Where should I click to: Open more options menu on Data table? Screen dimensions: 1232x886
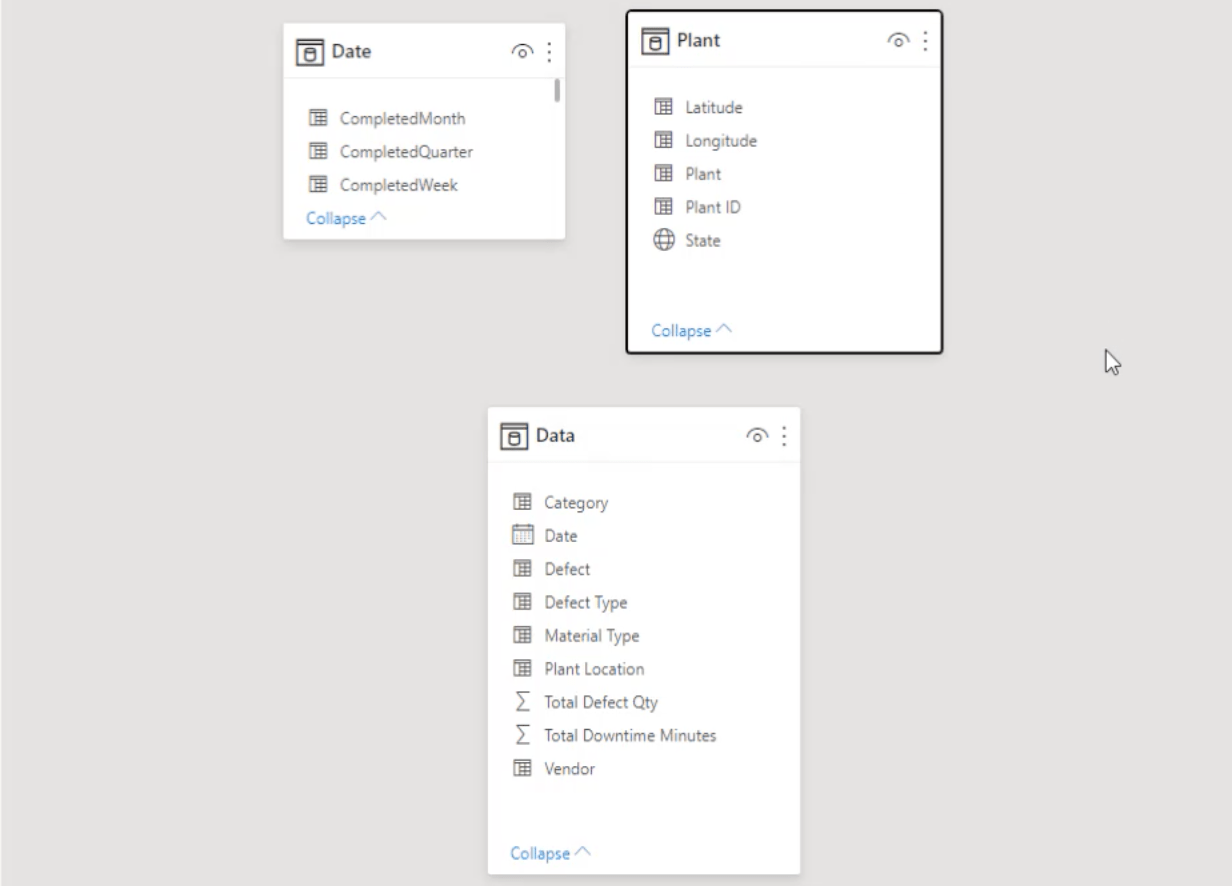784,436
